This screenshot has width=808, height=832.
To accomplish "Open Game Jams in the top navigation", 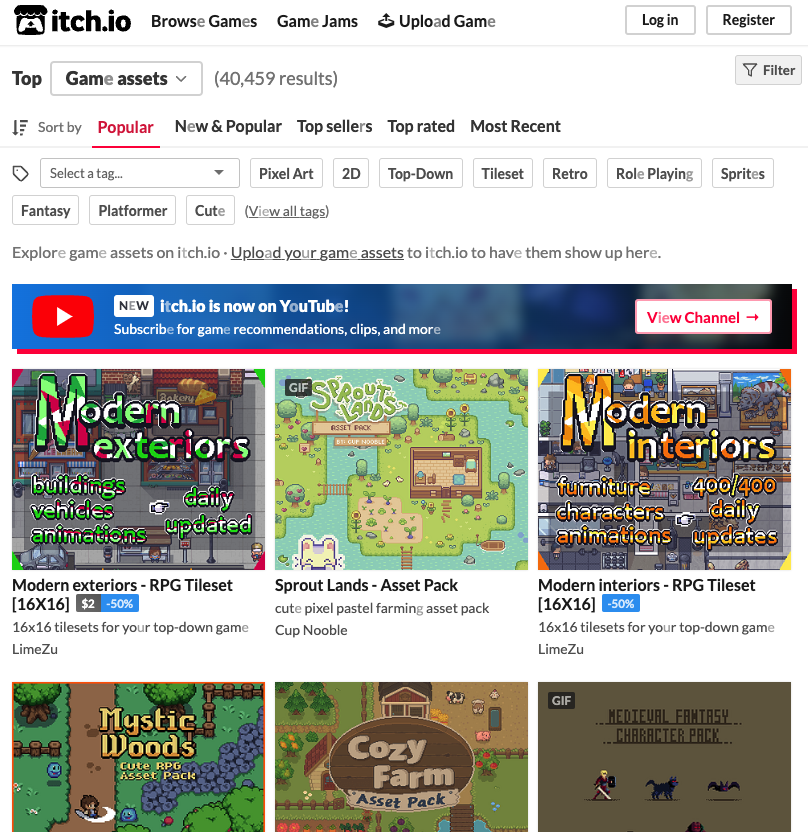I will [317, 21].
